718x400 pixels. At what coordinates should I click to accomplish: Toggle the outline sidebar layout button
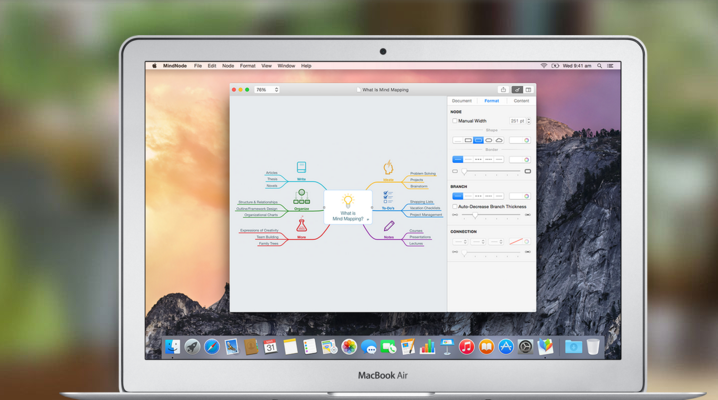pos(528,90)
